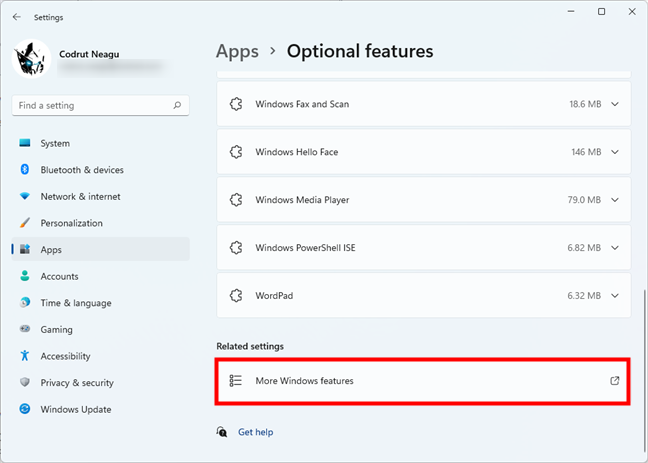
Task: Open More Windows features
Action: pos(423,381)
